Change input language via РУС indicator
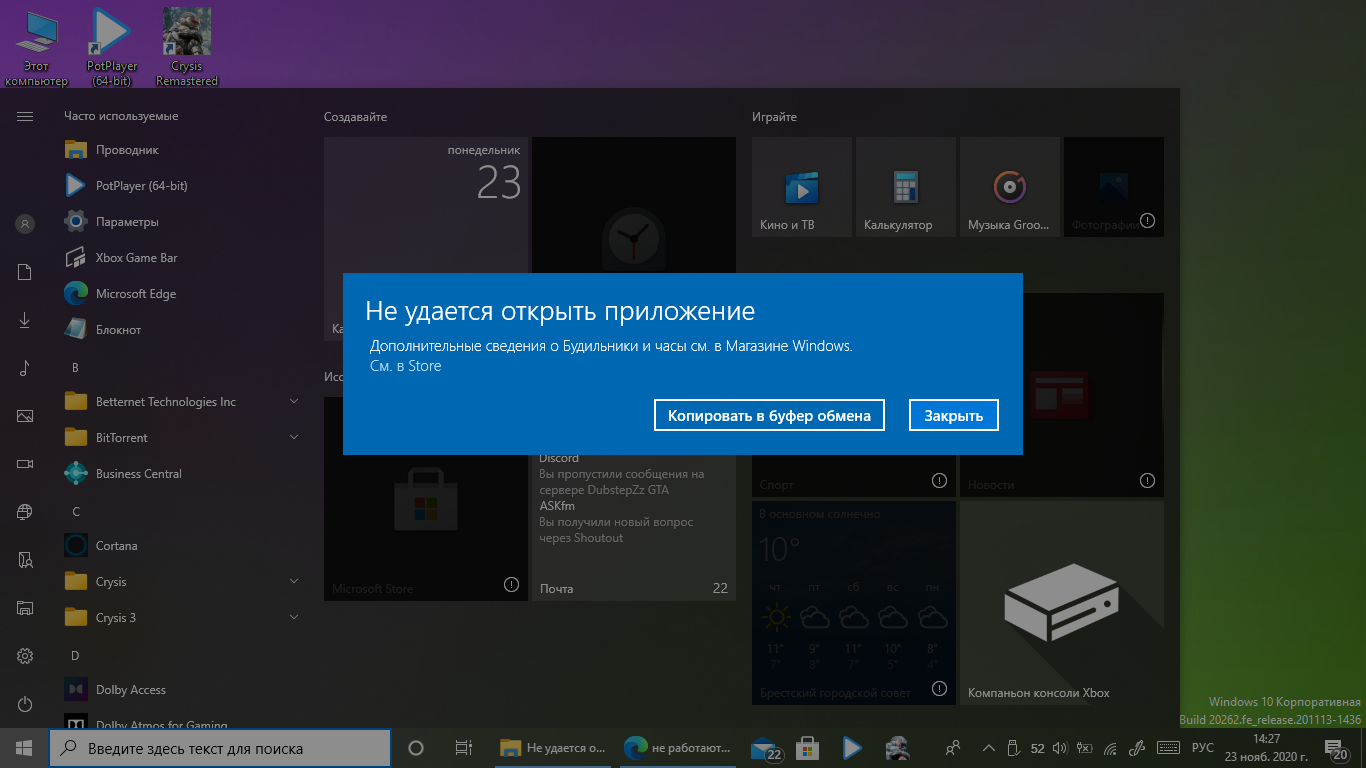The width and height of the screenshot is (1366, 768). tap(1203, 748)
